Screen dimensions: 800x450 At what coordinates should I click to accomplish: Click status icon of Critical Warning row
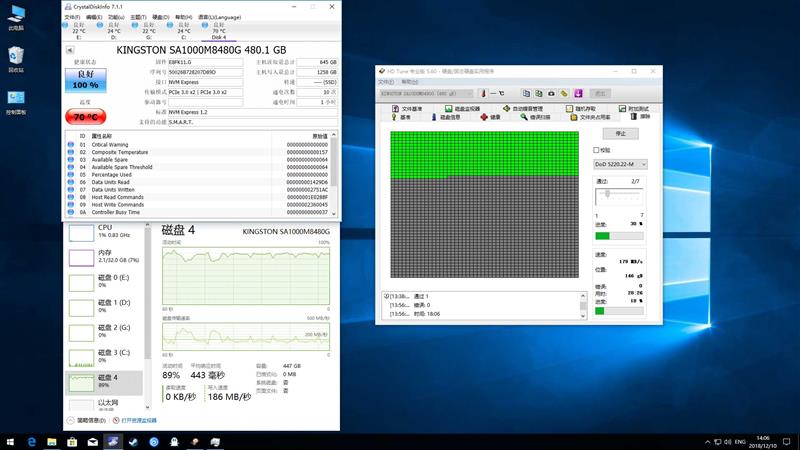click(x=70, y=144)
